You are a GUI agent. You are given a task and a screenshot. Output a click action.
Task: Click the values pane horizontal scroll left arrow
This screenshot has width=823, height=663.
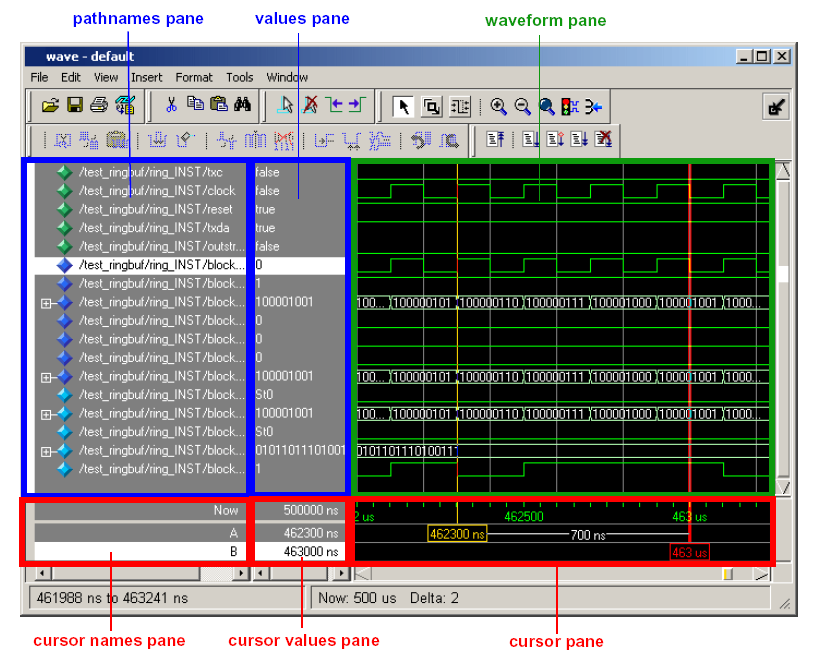(x=261, y=573)
